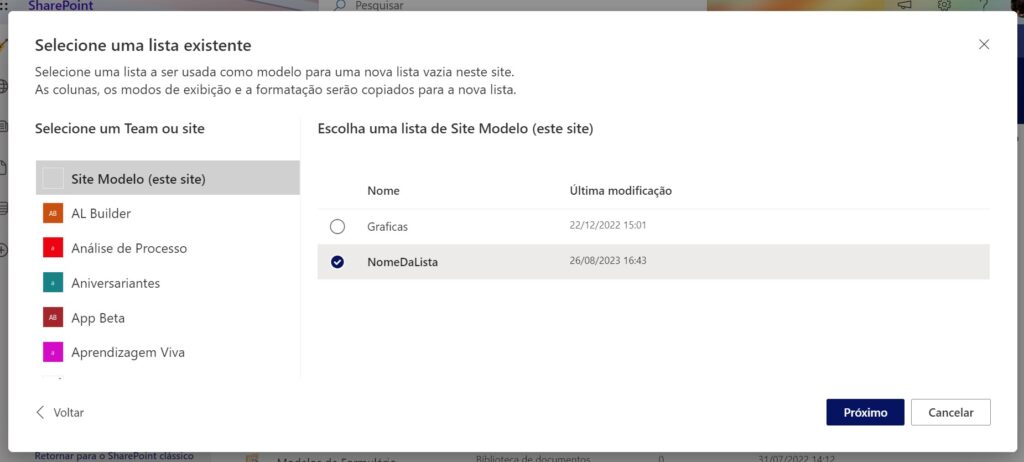This screenshot has height=462, width=1024.
Task: Click the dark red App Beta icon
Action: 53,318
